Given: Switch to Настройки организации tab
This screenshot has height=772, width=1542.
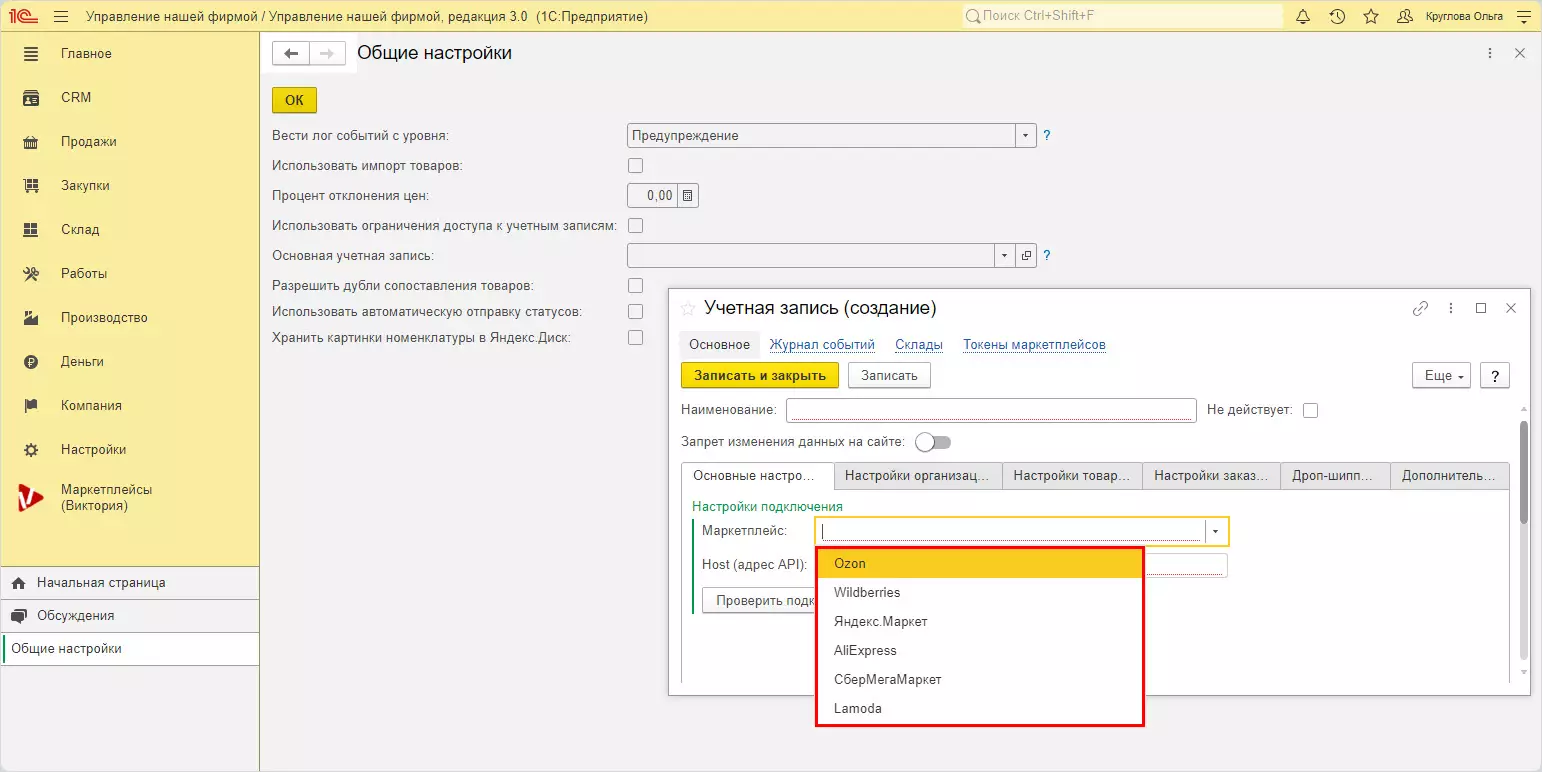Looking at the screenshot, I should (x=918, y=476).
